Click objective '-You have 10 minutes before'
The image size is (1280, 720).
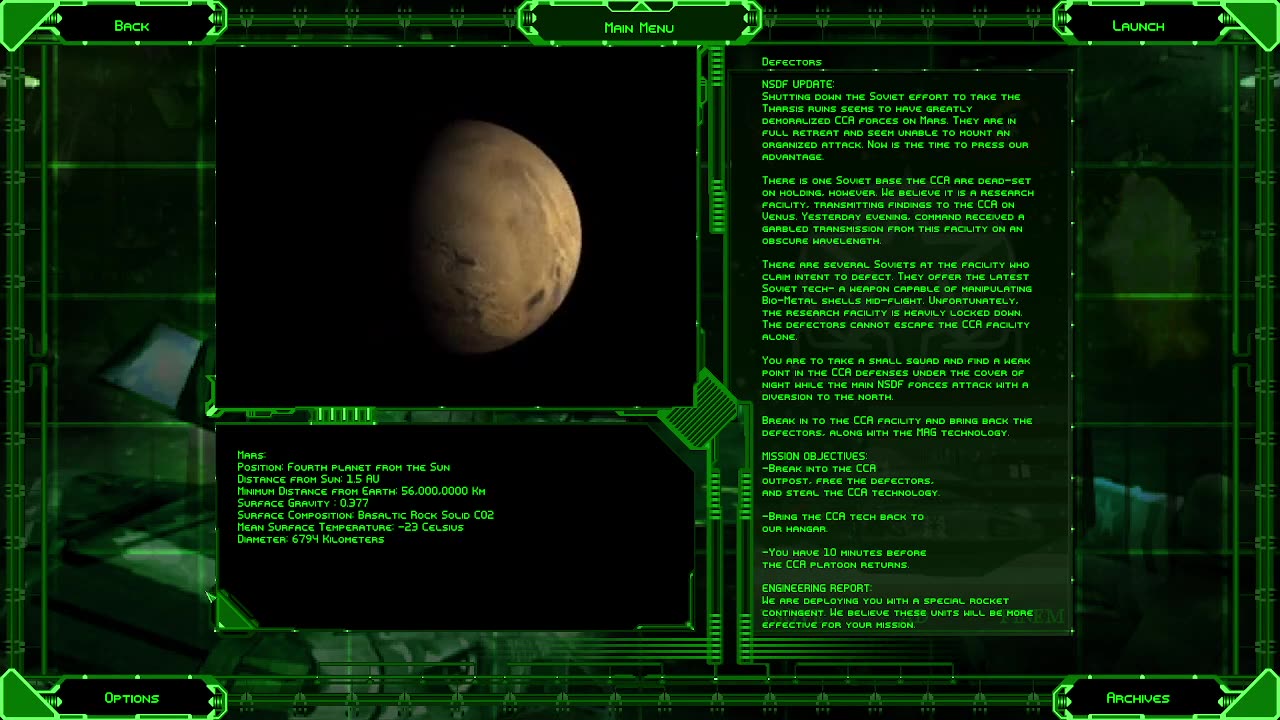[844, 552]
